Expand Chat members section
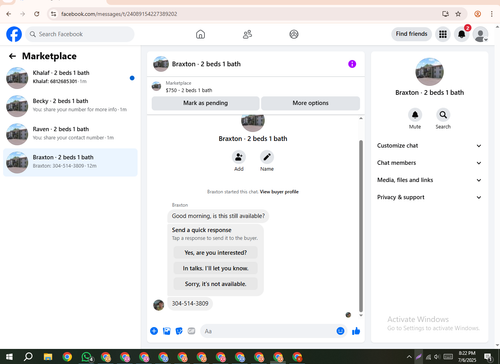The image size is (500, 364). [x=429, y=163]
